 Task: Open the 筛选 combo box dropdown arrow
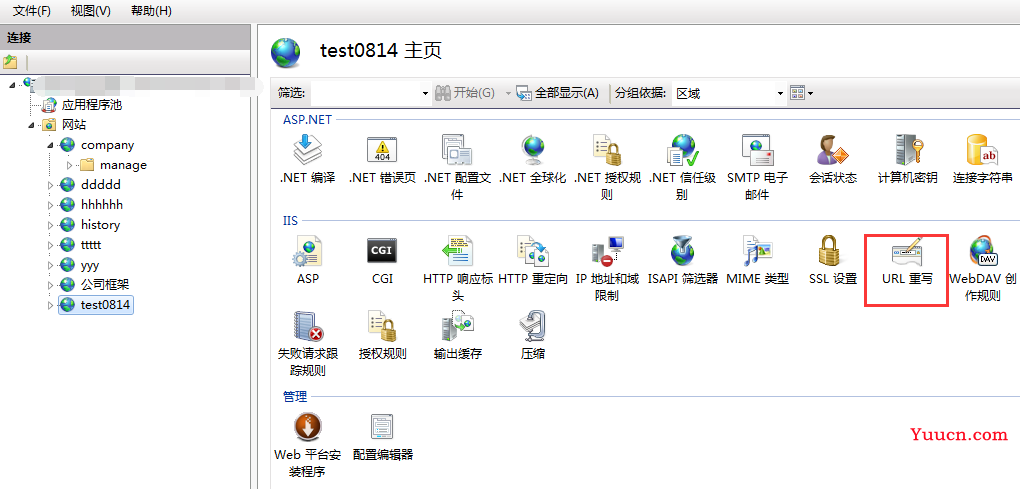tap(425, 94)
